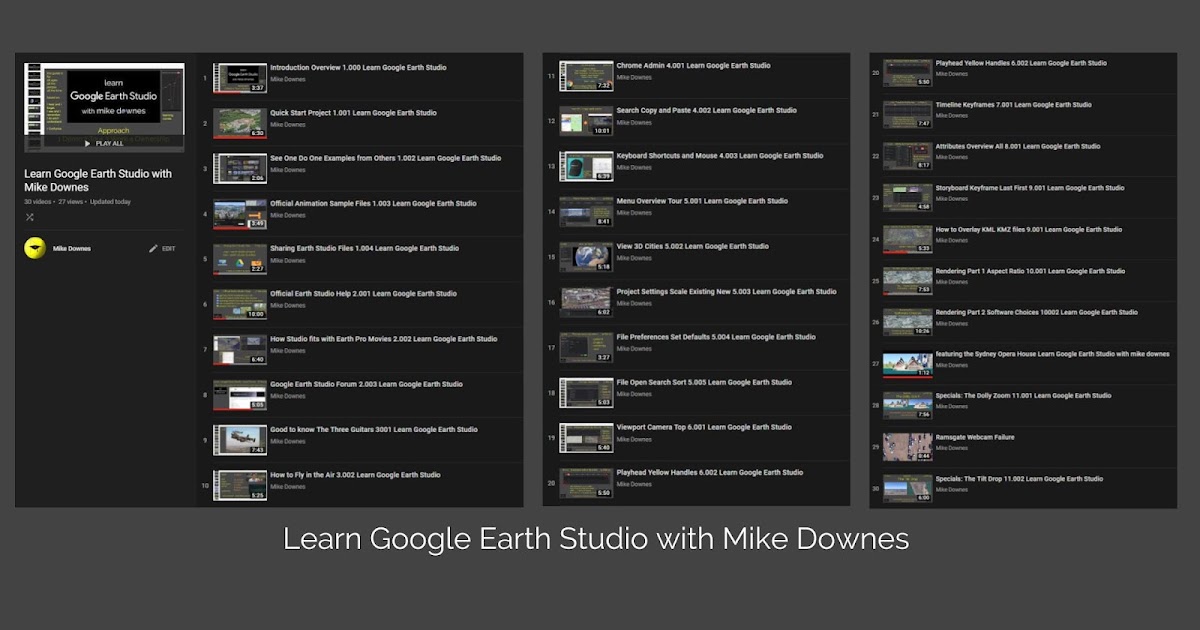Click thumbnail for Specials: The Dolly Zoom
Screen dimensions: 1200x630
tap(907, 406)
